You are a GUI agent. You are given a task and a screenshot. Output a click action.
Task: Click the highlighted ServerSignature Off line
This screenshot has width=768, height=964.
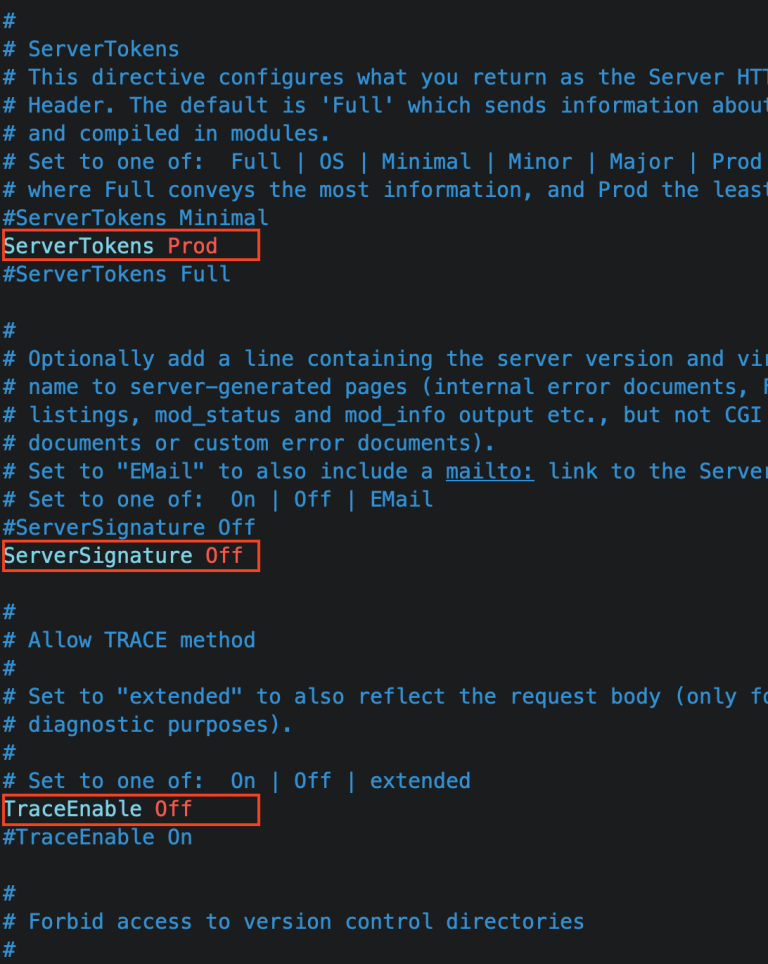coord(131,556)
